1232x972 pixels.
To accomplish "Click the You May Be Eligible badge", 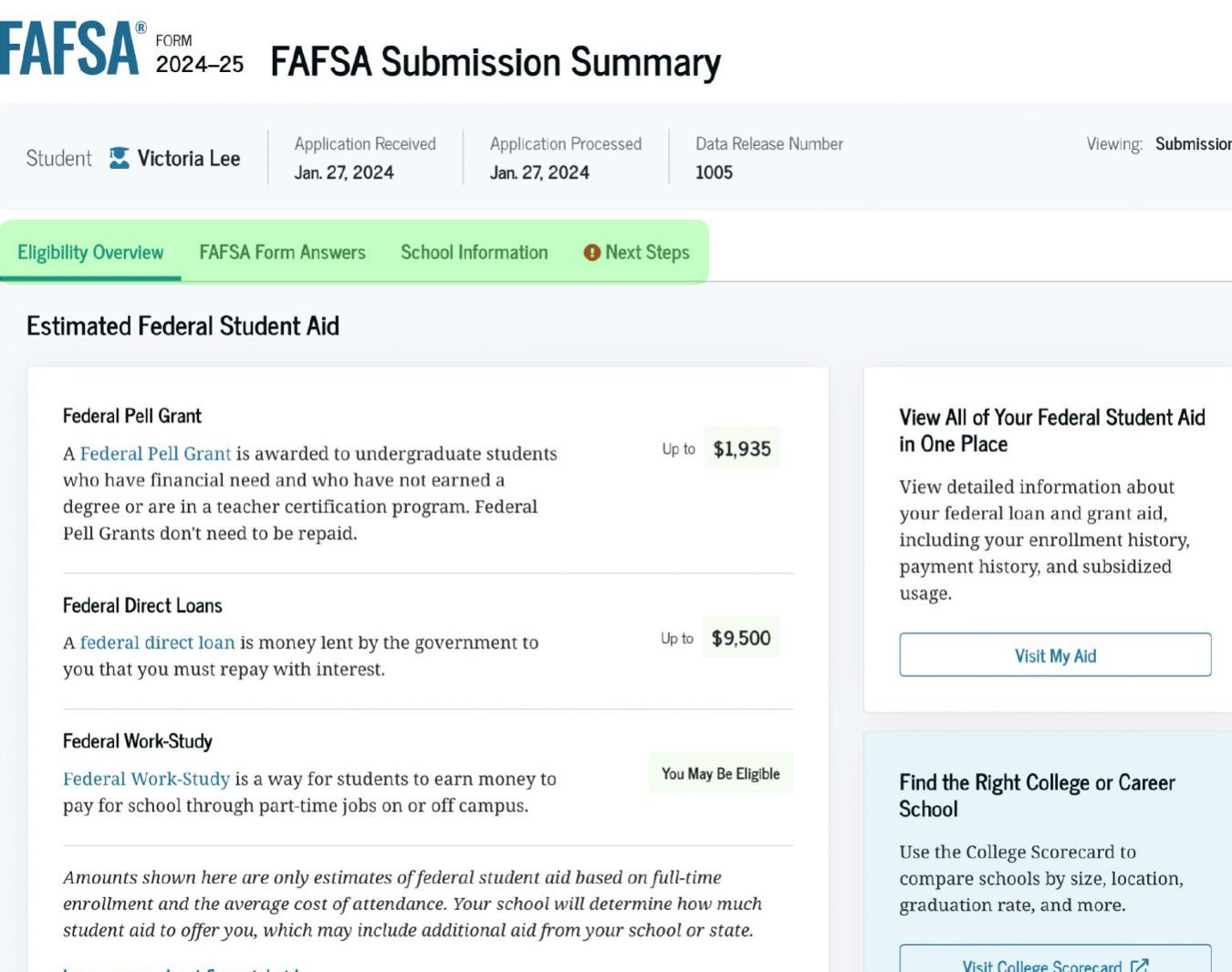I will [720, 774].
